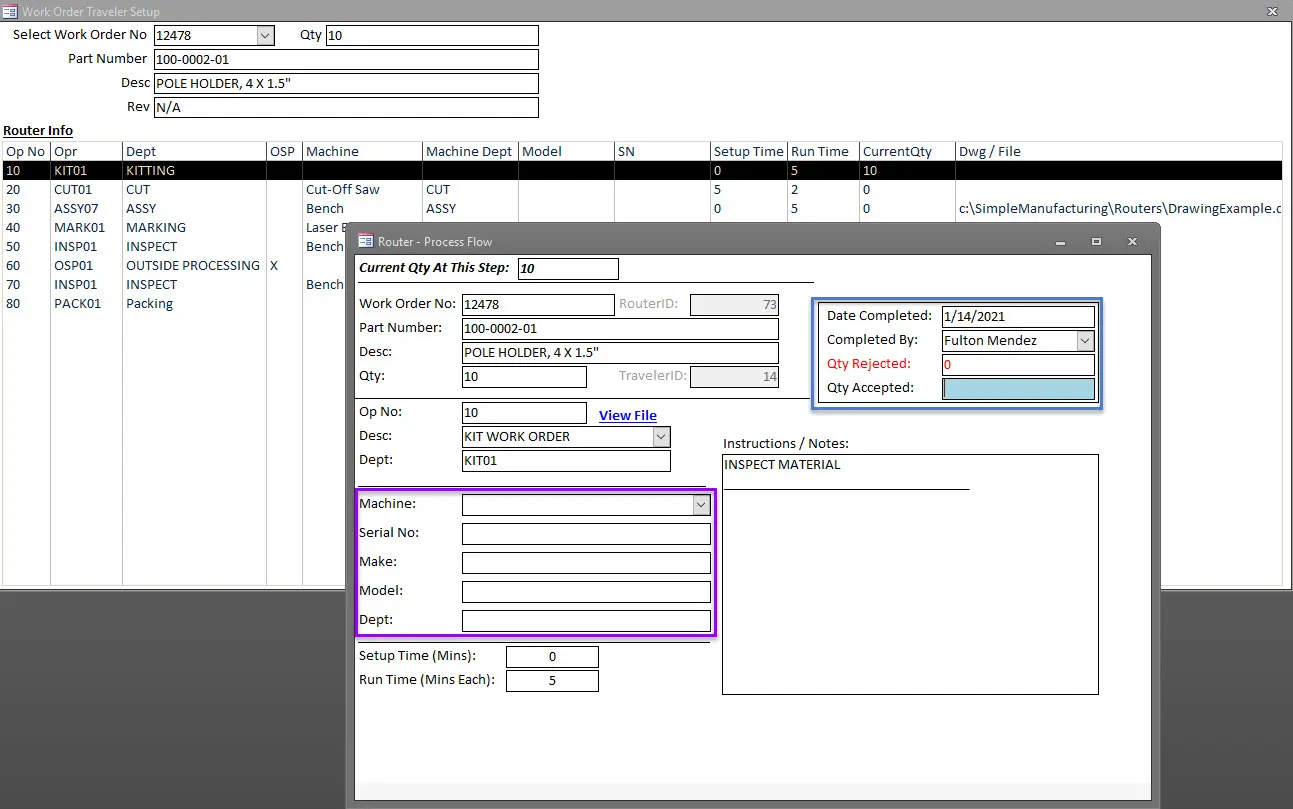Click the Qty Accepted field

point(1018,389)
